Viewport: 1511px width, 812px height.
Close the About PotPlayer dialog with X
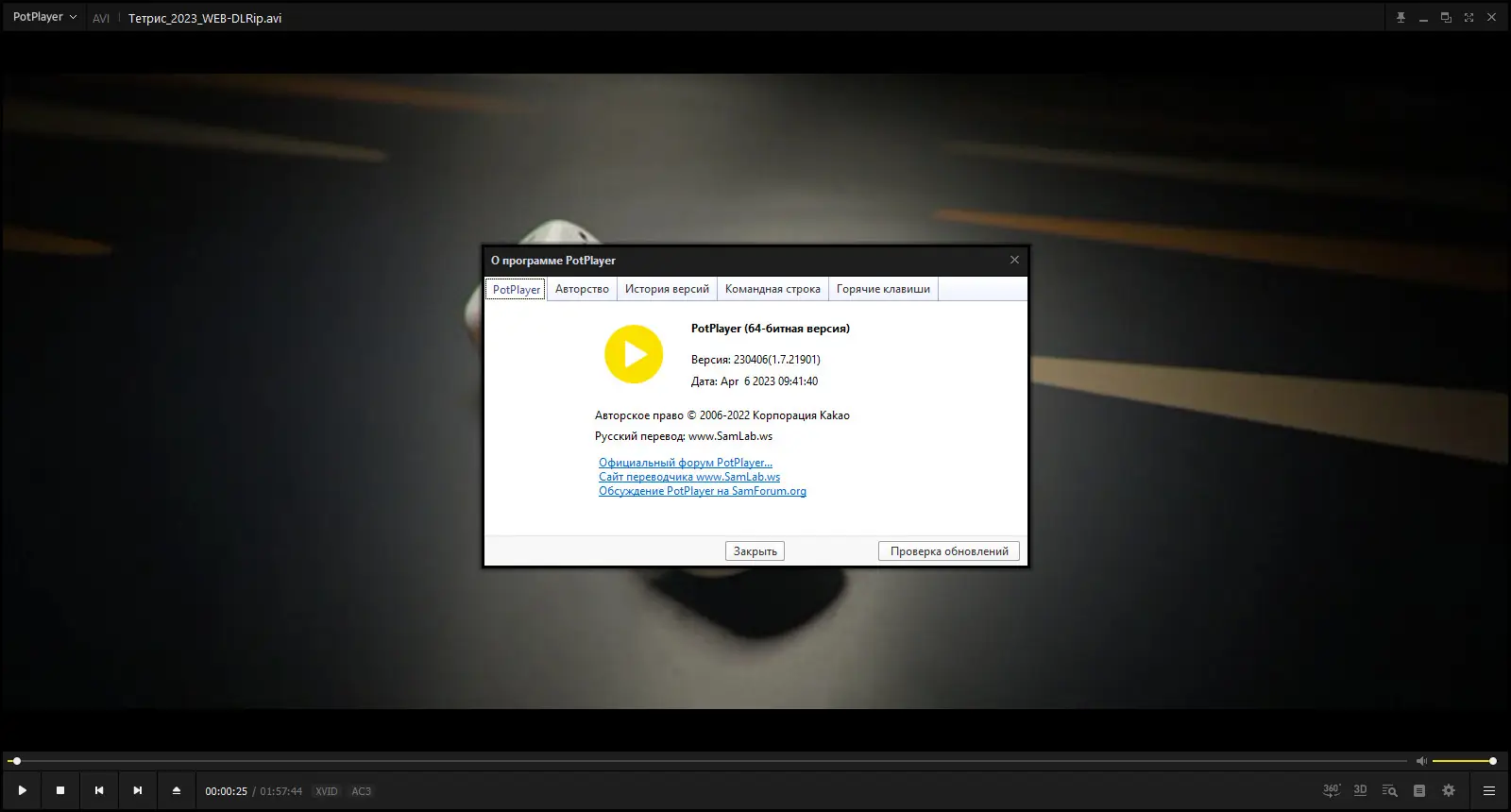pyautogui.click(x=1014, y=260)
